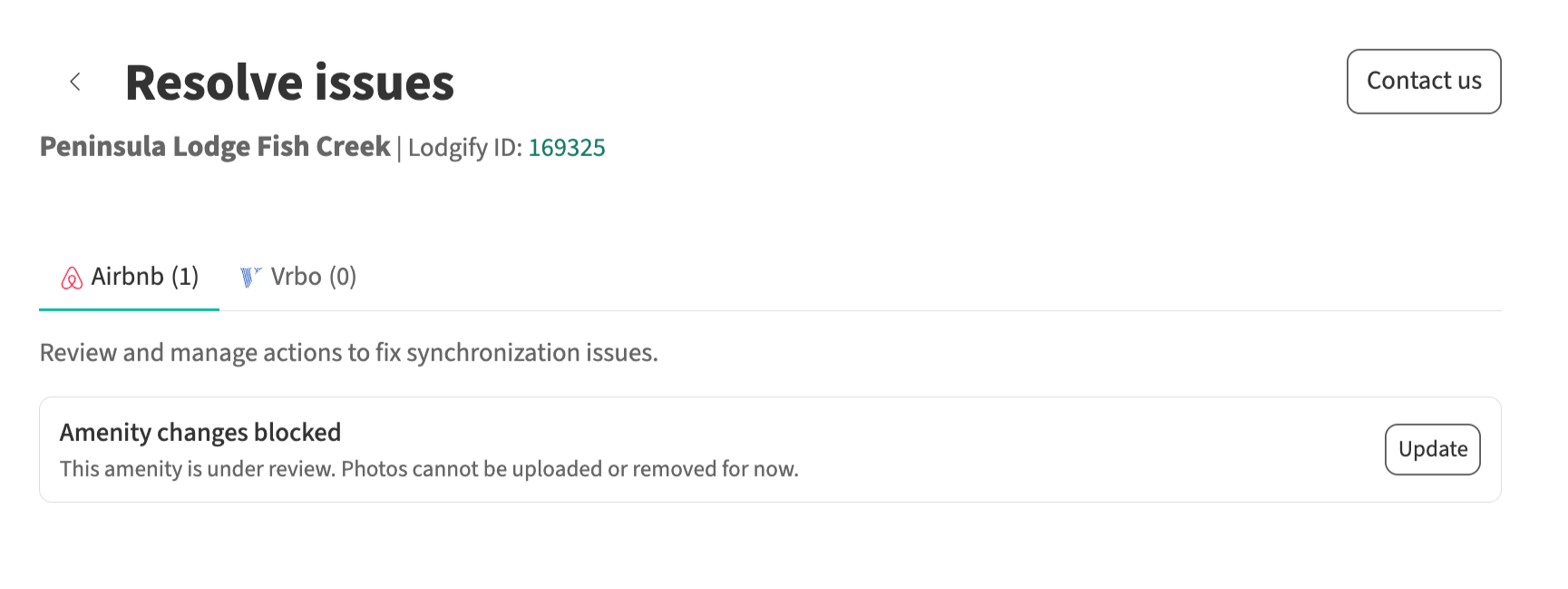Image resolution: width=1568 pixels, height=589 pixels.
Task: Click the word "Vrbo" in the tab label
Action: tap(296, 277)
